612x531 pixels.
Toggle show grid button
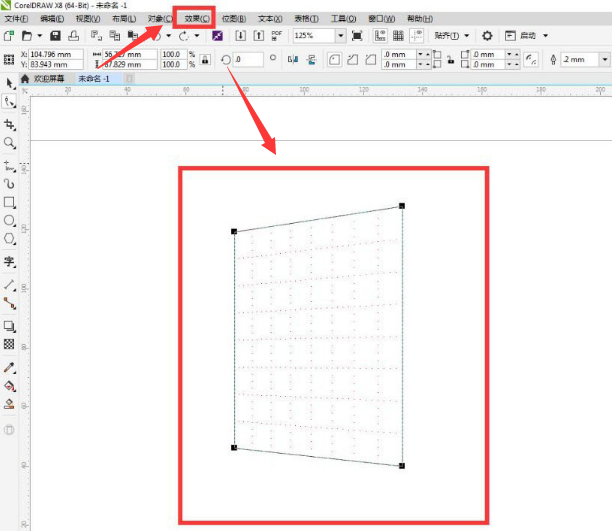pos(398,36)
